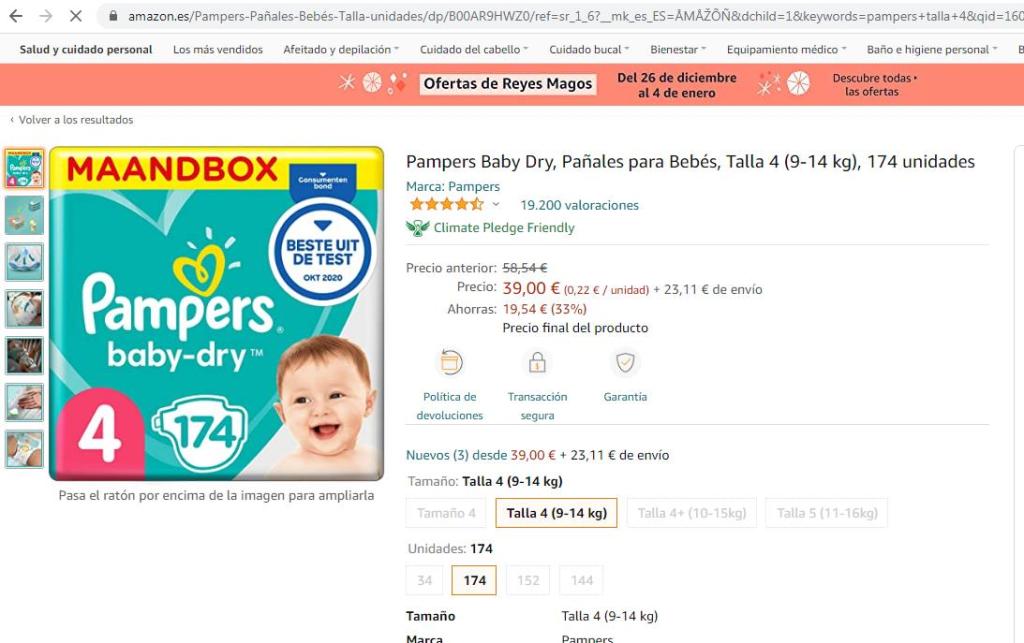Stop page loading with the X icon
Viewport: 1024px width, 643px height.
point(76,16)
